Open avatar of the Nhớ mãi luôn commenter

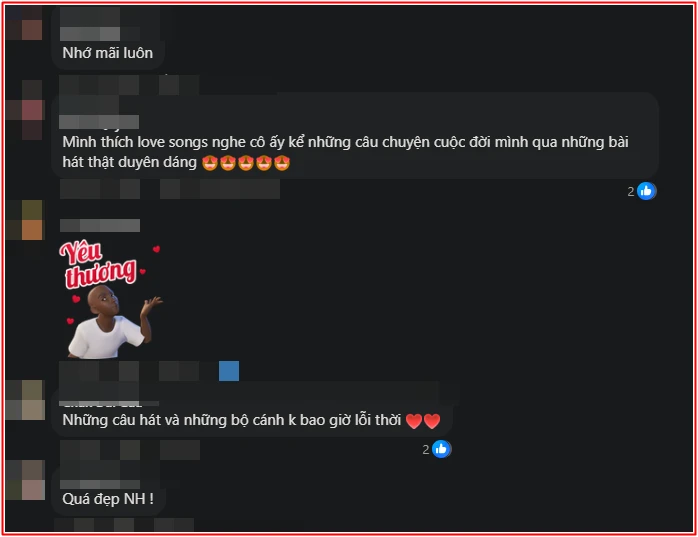24,22
